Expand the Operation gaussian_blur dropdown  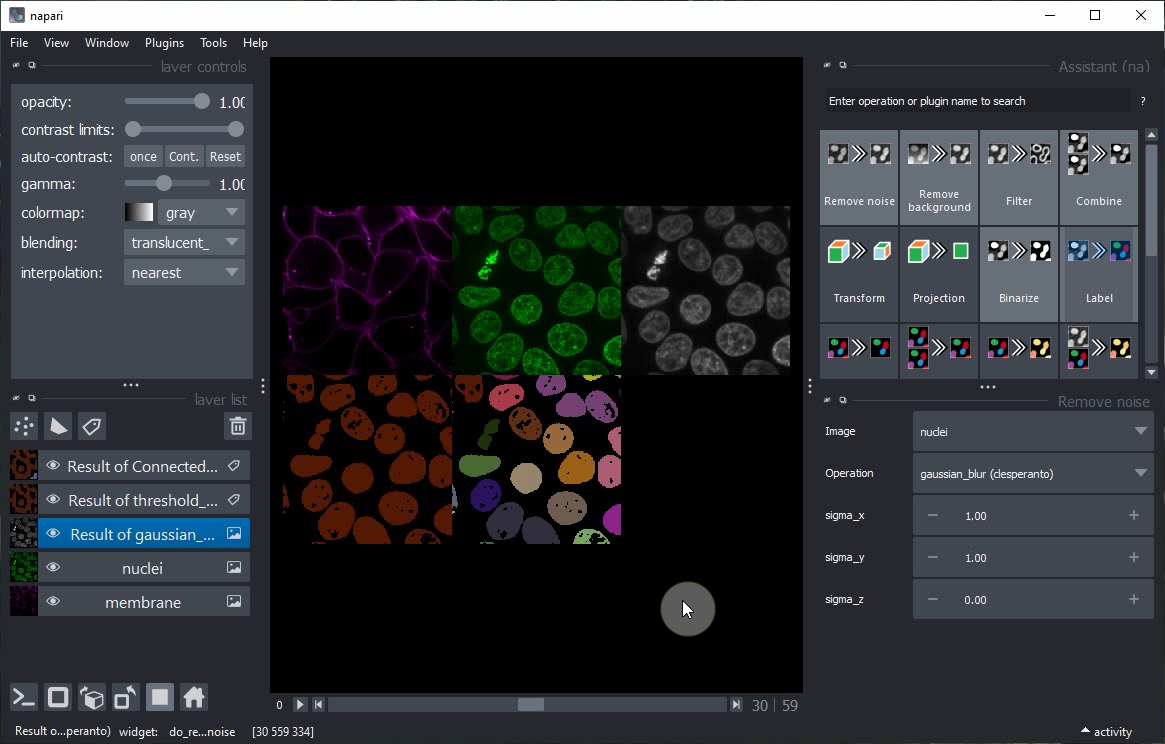(1032, 474)
